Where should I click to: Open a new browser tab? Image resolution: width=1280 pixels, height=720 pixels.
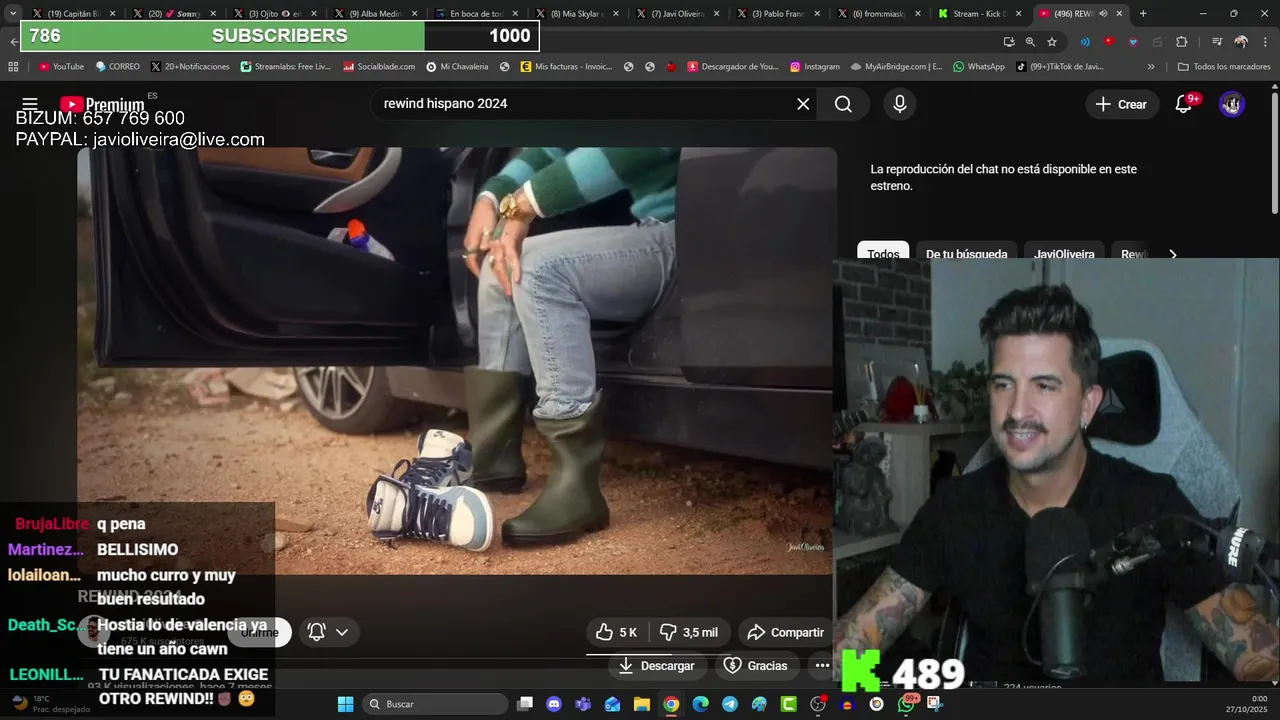click(1143, 14)
